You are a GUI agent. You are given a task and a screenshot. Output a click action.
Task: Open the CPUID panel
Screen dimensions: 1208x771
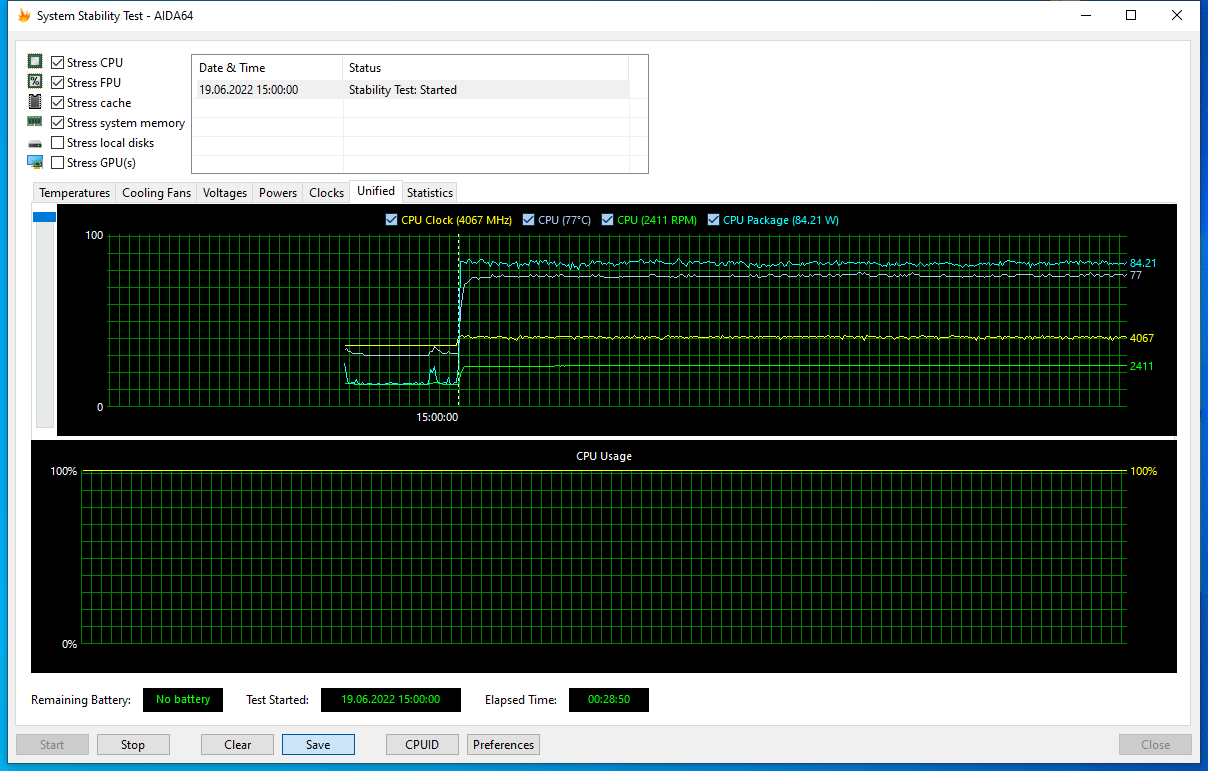click(x=422, y=744)
